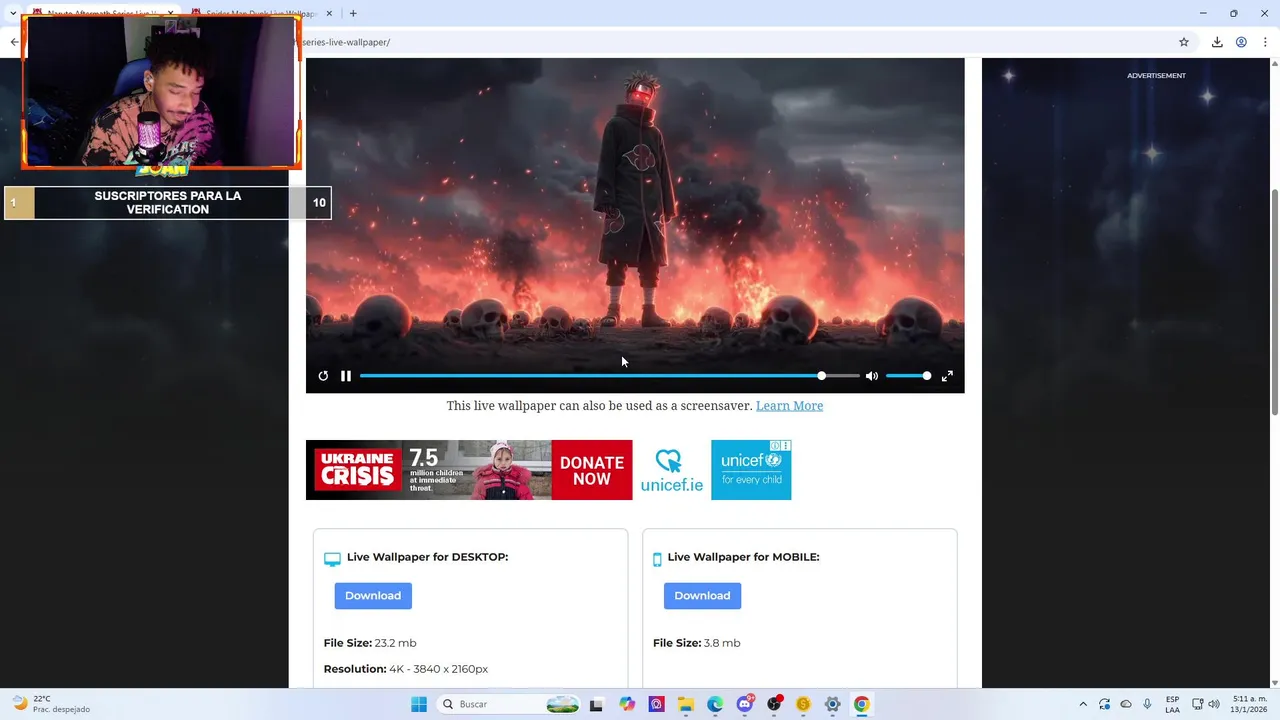Open Discord from the taskbar

coord(745,704)
